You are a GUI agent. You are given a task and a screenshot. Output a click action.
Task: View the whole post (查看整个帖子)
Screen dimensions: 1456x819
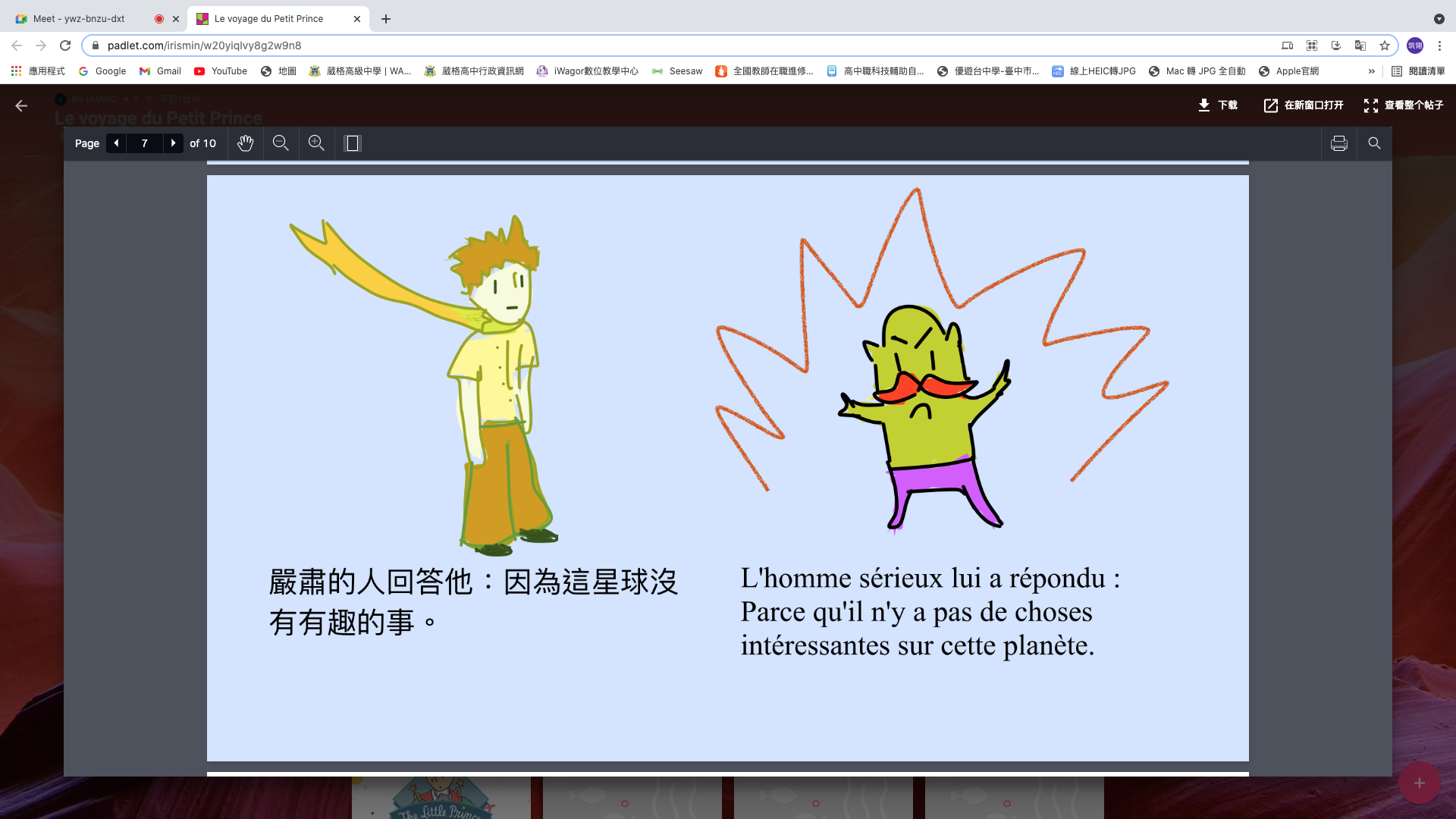[x=1403, y=105]
